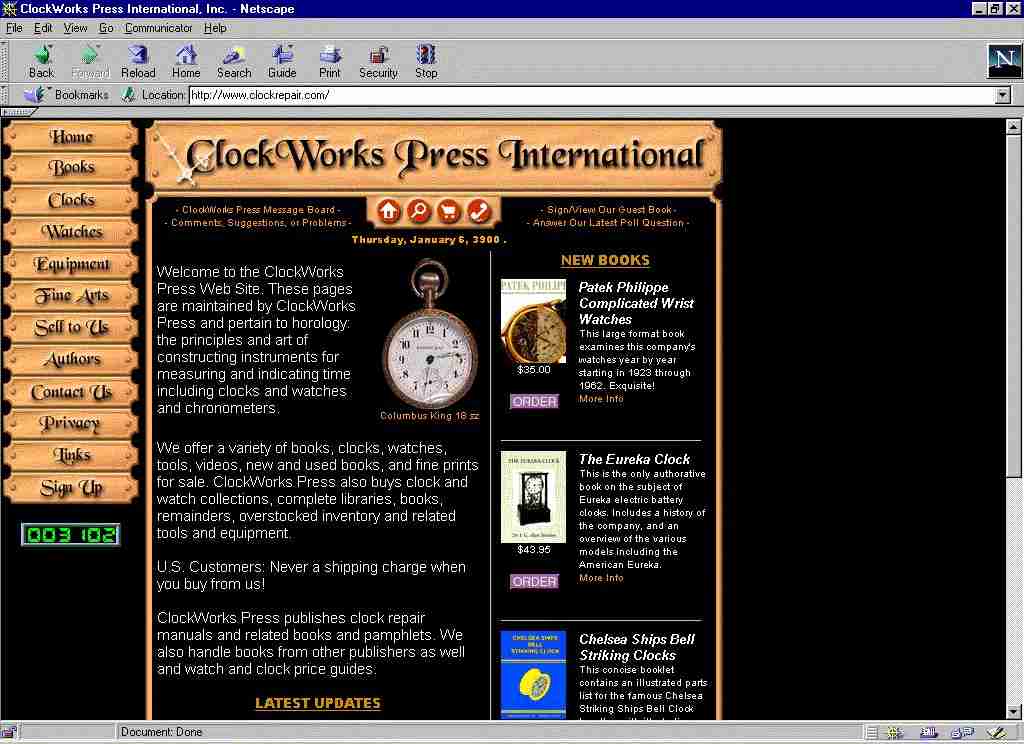Open More Info for The Eureka Clock
1024x744 pixels.
[601, 578]
